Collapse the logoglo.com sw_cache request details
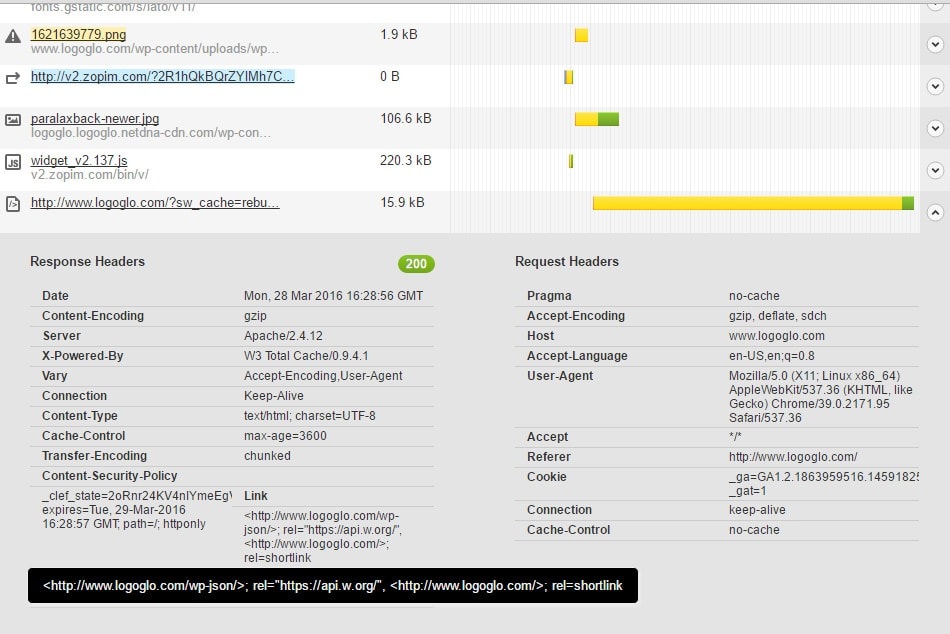Image resolution: width=950 pixels, height=634 pixels. (935, 212)
